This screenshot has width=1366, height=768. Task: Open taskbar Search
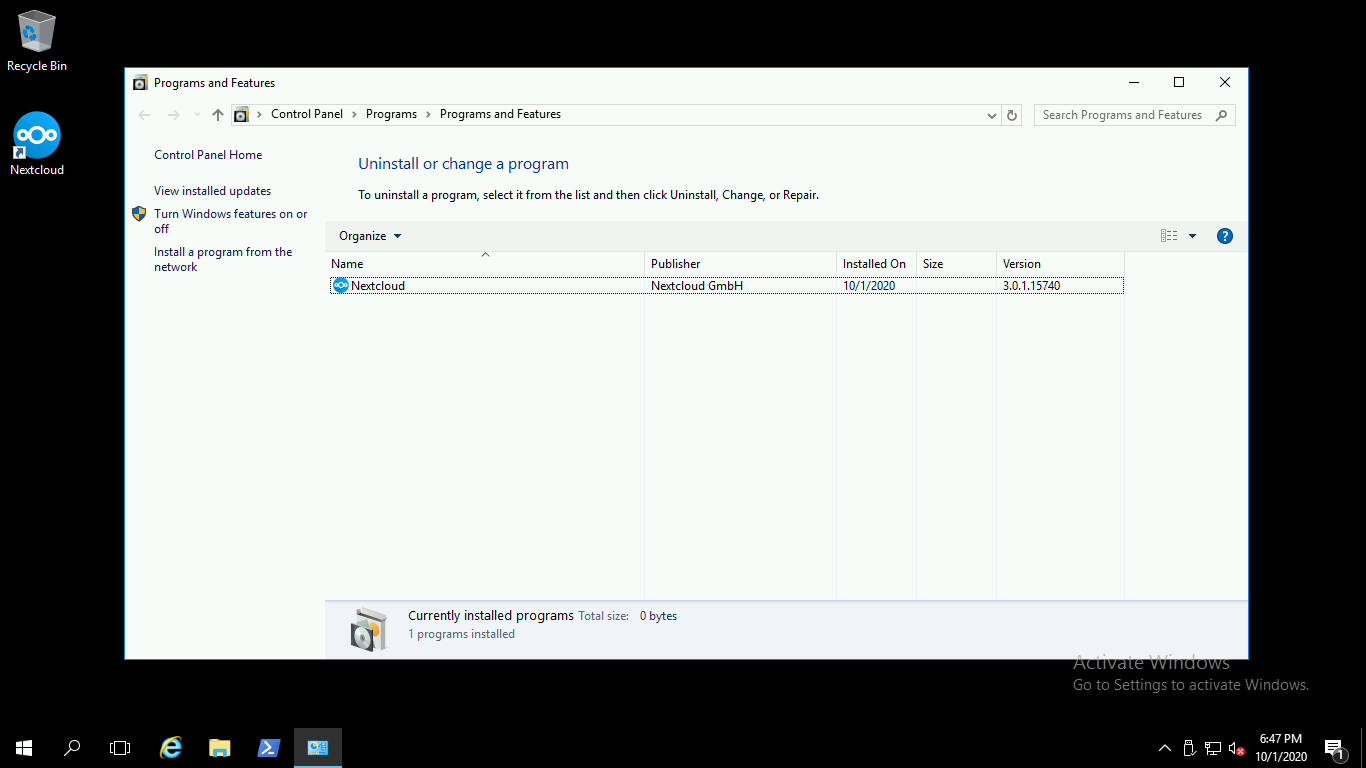click(72, 747)
